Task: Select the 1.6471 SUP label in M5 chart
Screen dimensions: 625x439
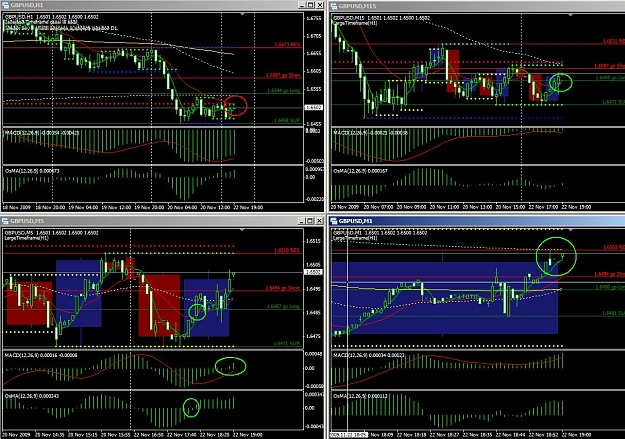Action: click(x=287, y=343)
